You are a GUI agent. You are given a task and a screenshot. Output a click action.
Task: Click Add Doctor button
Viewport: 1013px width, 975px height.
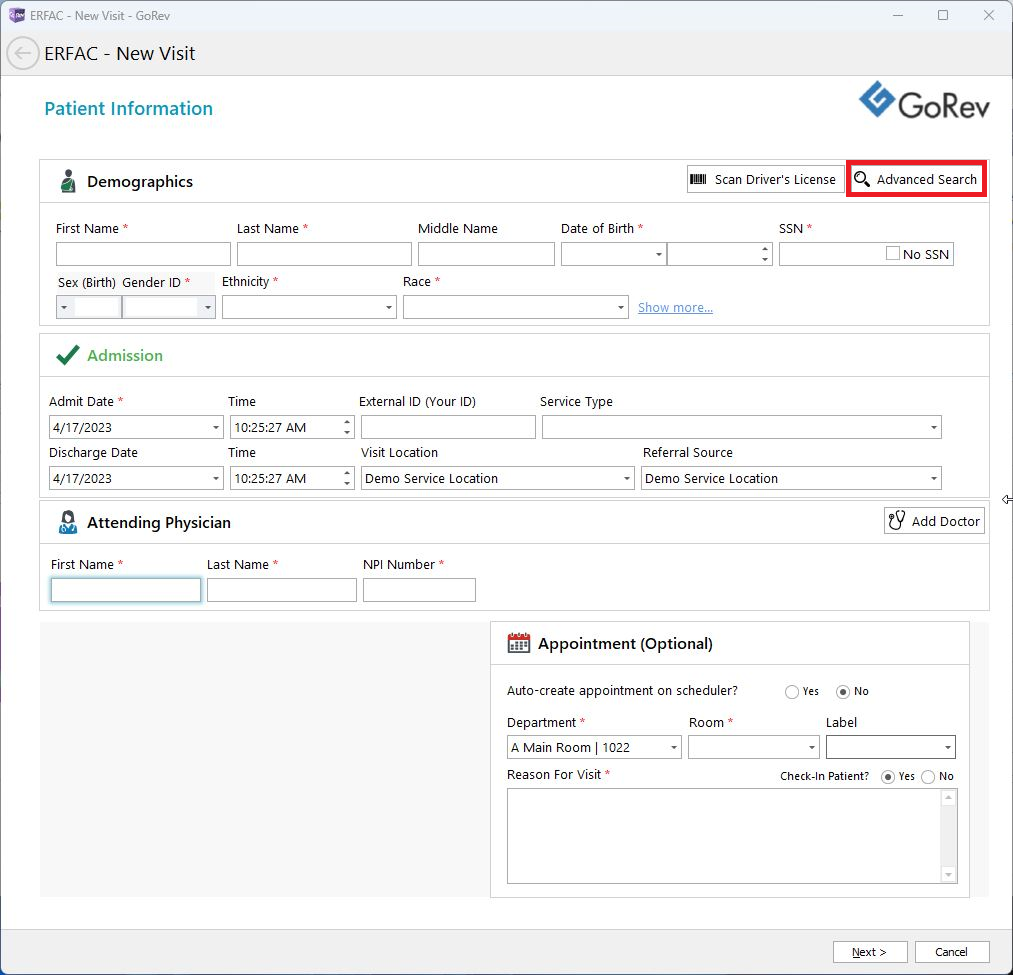(x=934, y=521)
